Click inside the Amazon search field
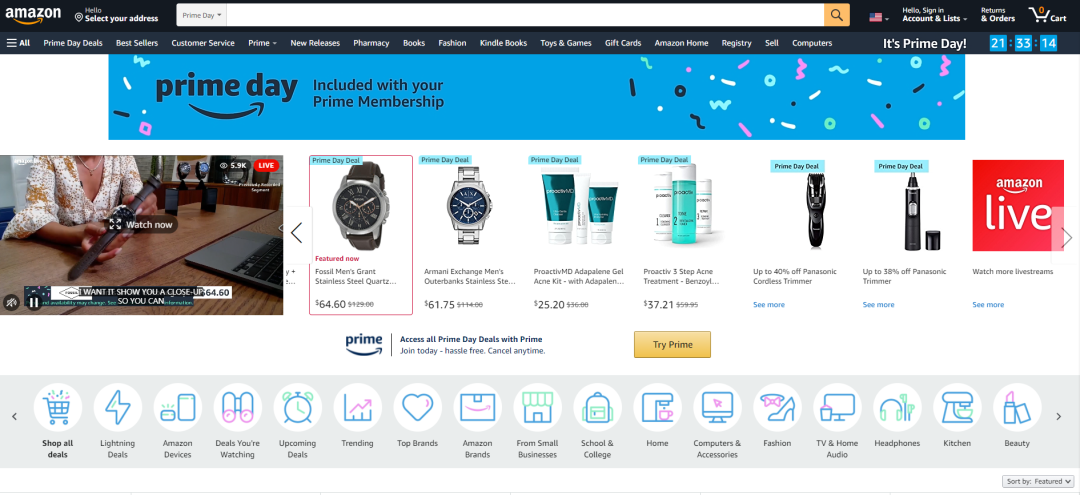1080x495 pixels. click(x=525, y=15)
